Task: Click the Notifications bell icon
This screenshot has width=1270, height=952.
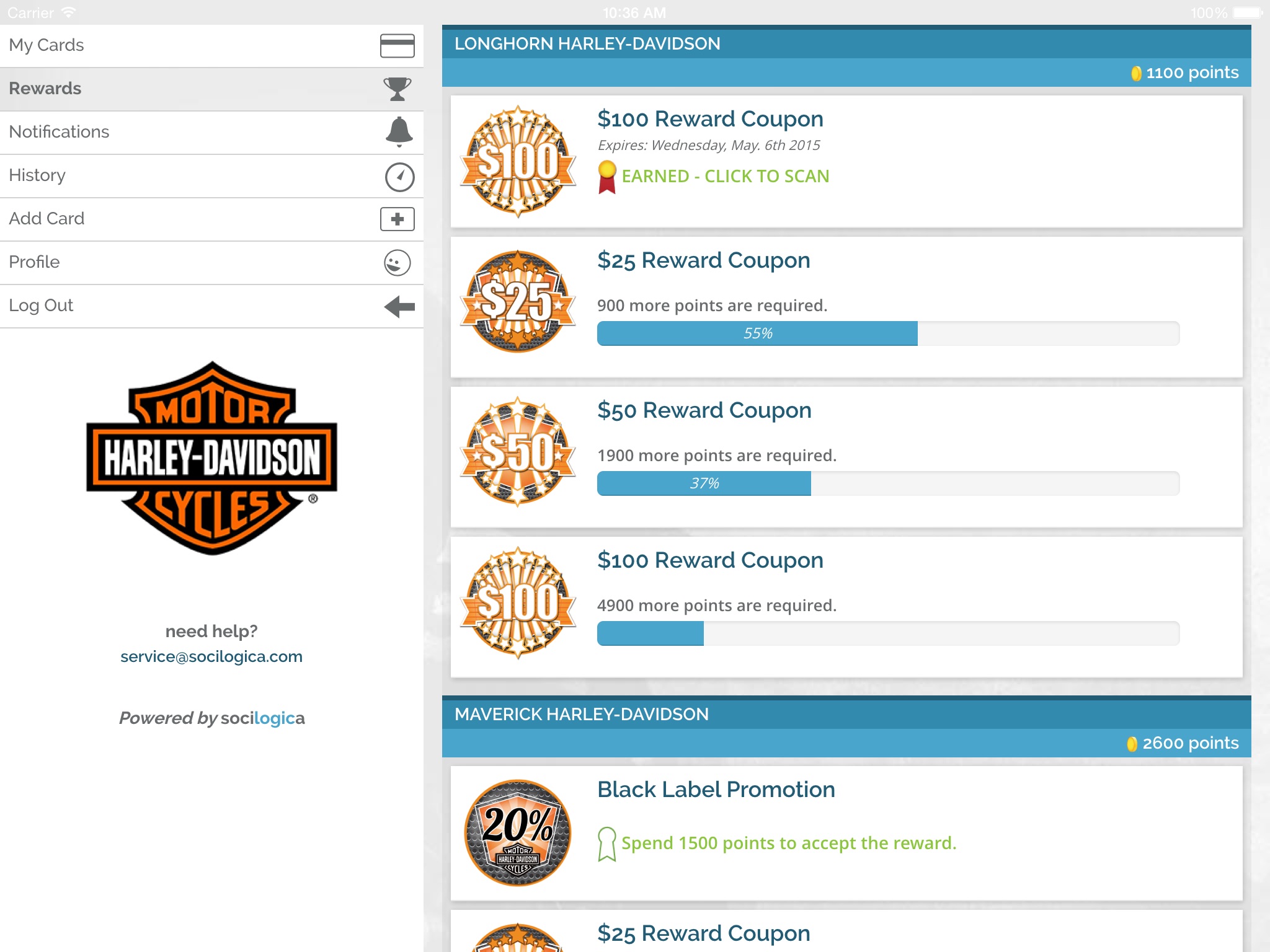Action: pos(397,132)
